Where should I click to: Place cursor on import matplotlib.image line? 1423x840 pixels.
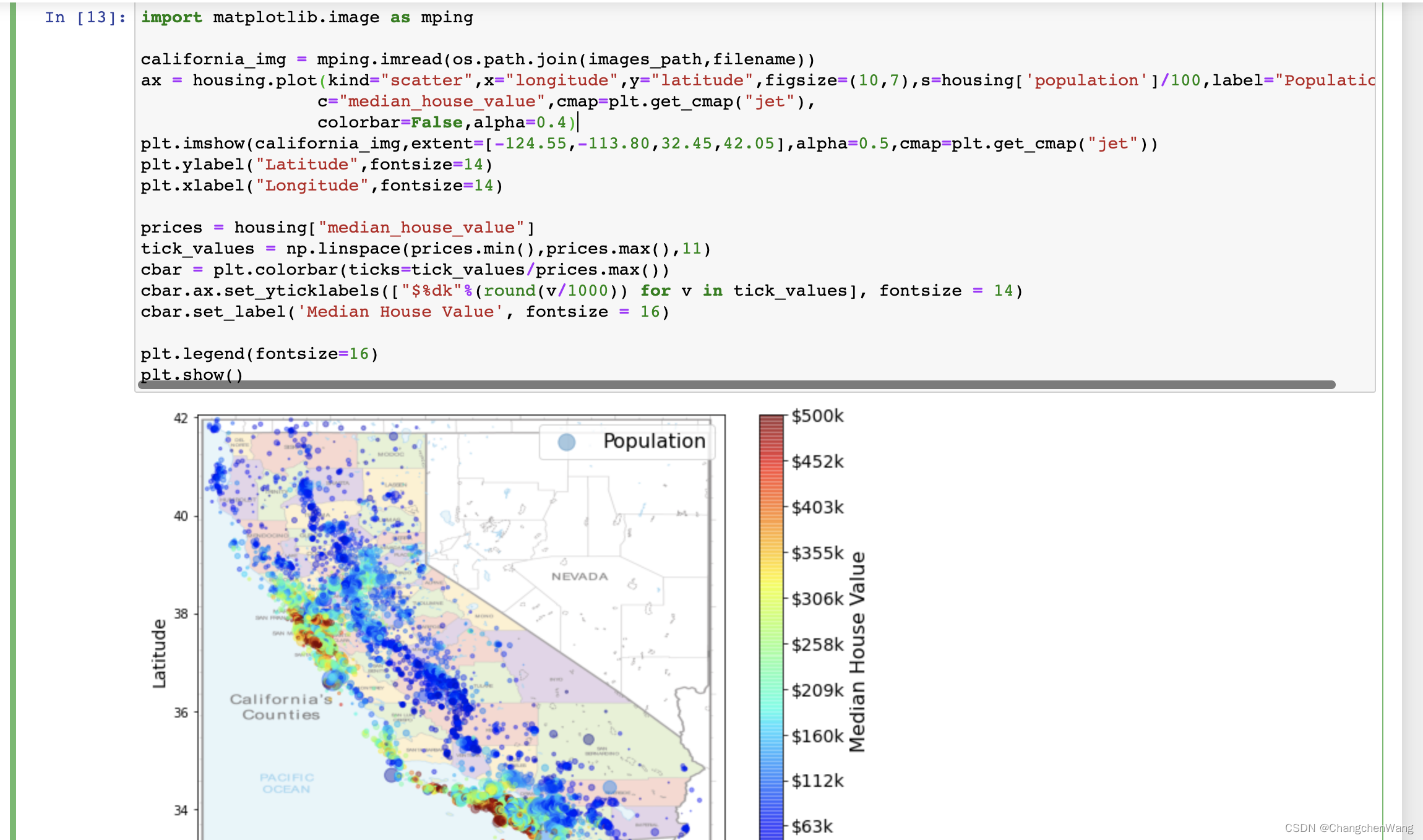tap(306, 17)
